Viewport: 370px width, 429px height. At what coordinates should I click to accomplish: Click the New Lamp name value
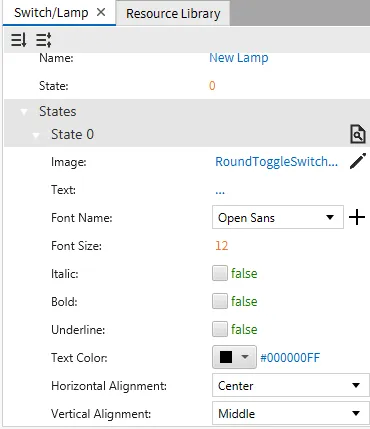tap(239, 58)
